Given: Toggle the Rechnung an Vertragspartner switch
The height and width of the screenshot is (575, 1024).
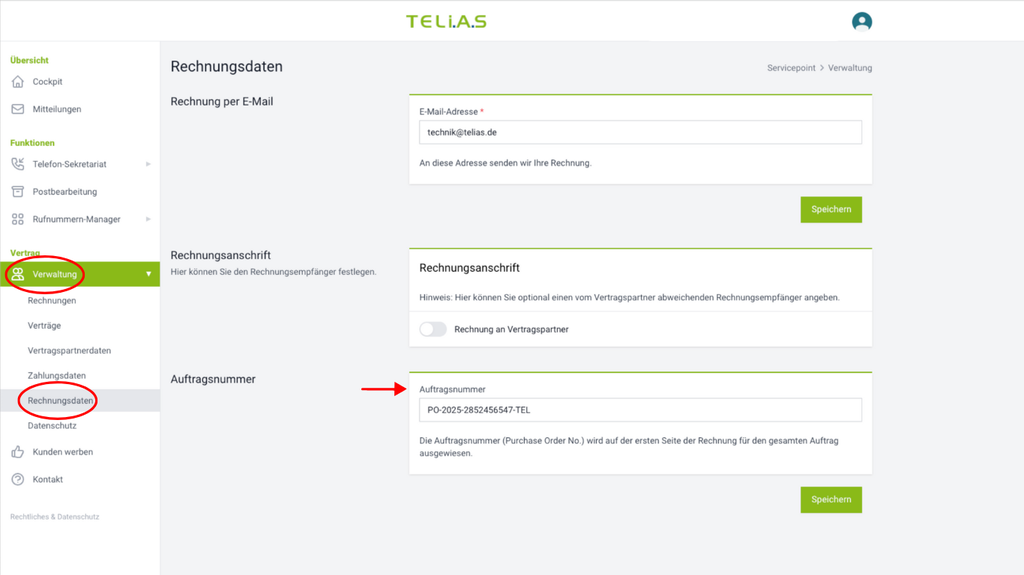Looking at the screenshot, I should click(x=433, y=329).
